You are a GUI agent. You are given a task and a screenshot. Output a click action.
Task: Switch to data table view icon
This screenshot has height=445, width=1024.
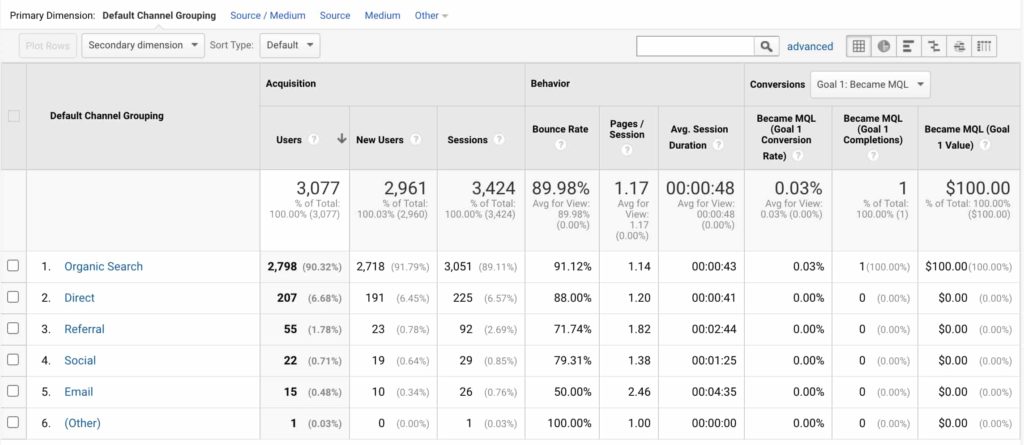(858, 46)
